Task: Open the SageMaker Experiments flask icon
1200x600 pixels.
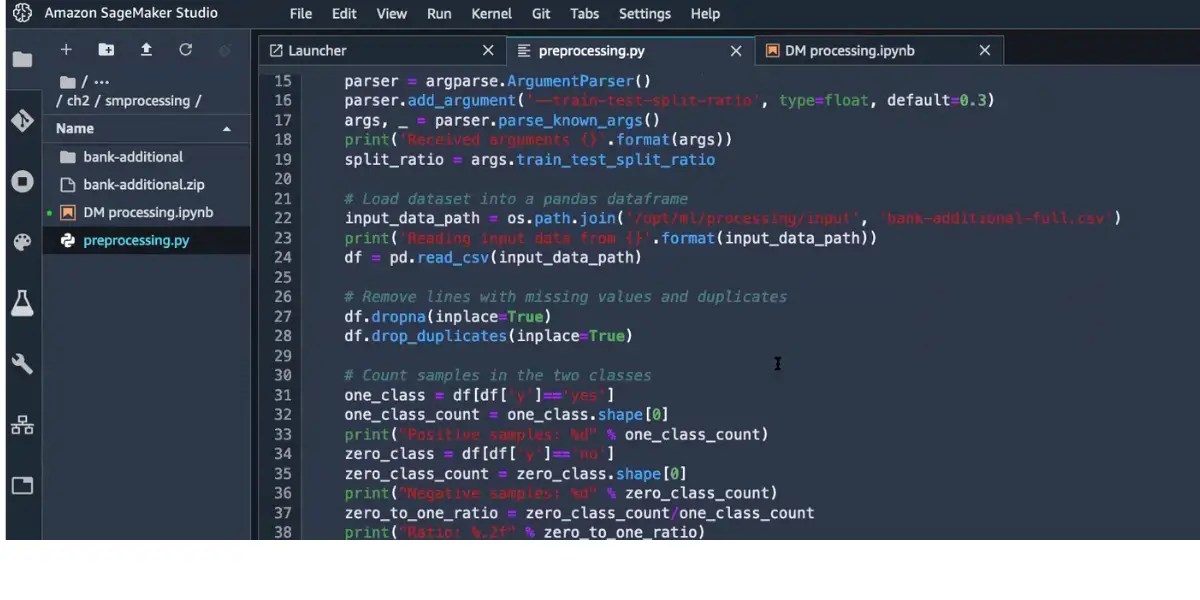Action: point(22,304)
